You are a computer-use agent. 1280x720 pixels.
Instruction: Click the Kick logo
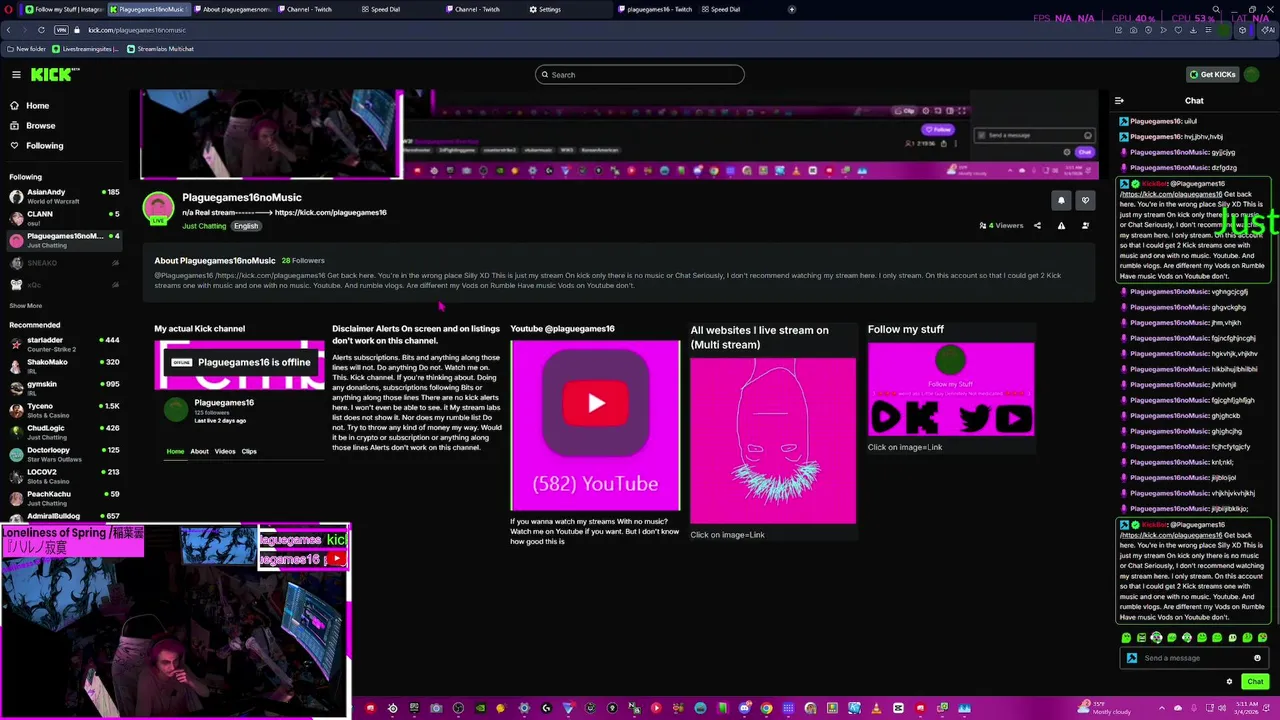[x=54, y=75]
